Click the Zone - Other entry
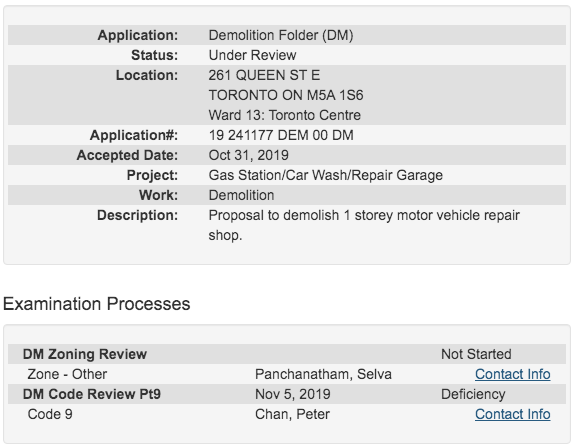 pos(67,374)
